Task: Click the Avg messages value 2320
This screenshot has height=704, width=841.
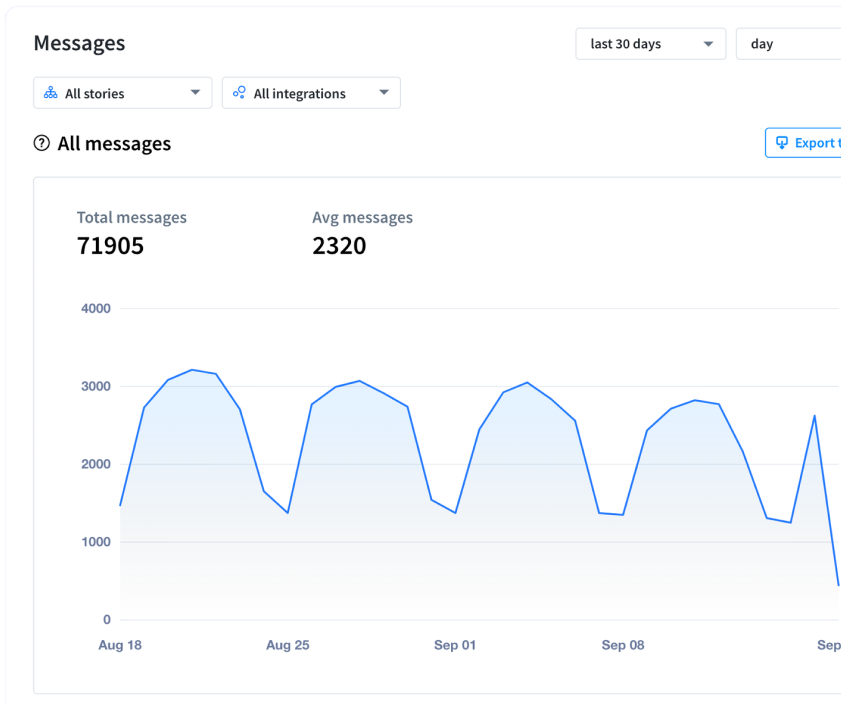Action: [339, 246]
